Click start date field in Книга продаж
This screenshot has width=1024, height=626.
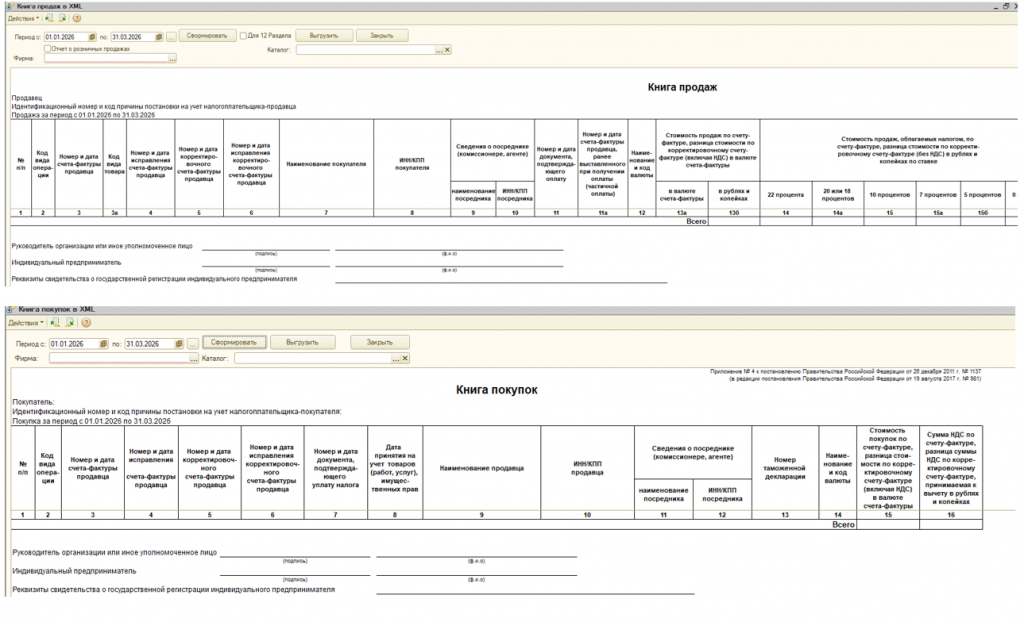pos(66,37)
